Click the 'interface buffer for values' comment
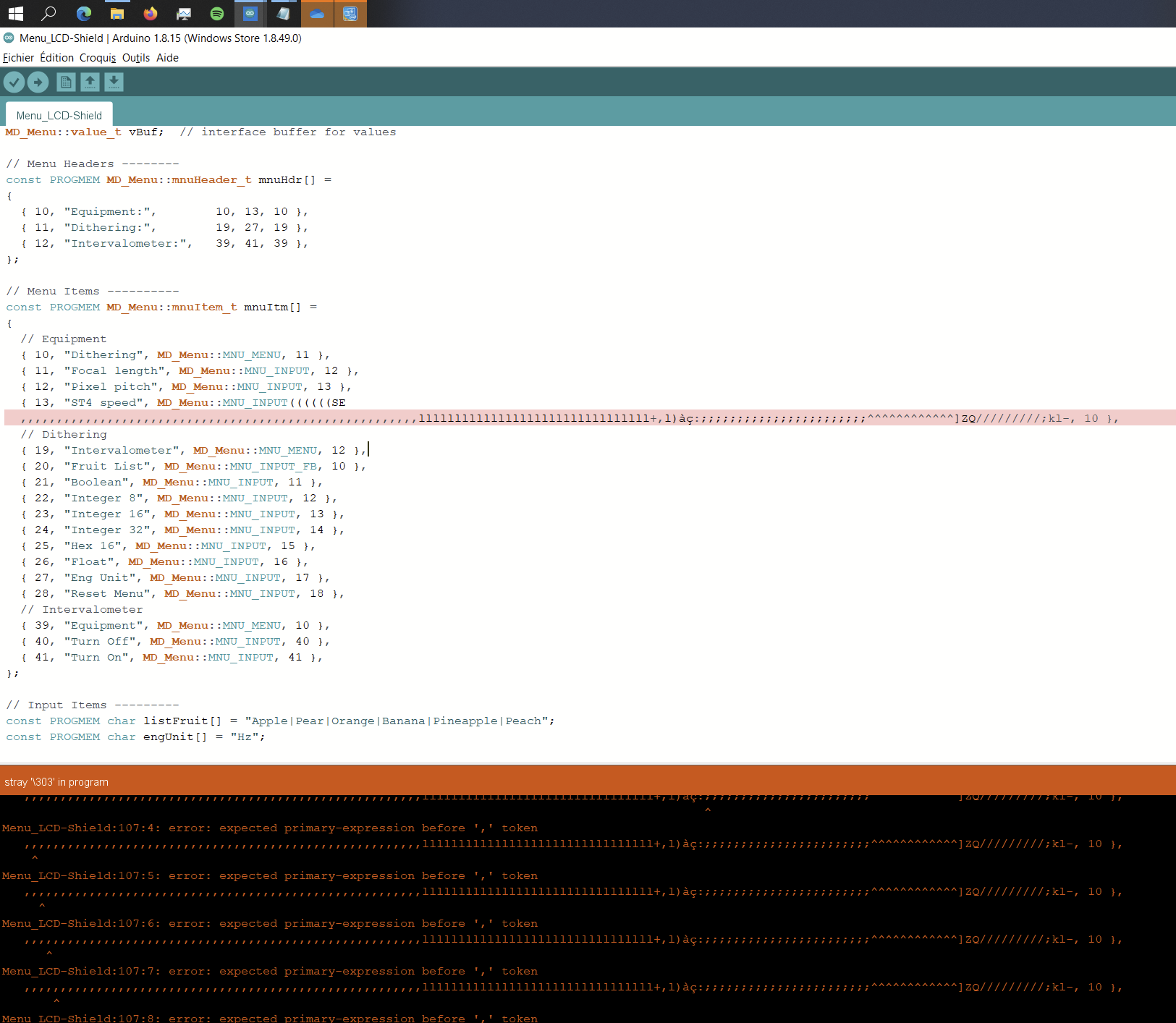1176x1023 pixels. (x=288, y=132)
